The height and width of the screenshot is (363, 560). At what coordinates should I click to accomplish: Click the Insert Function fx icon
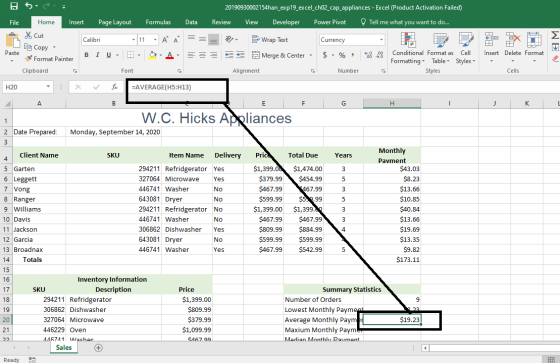[114, 87]
